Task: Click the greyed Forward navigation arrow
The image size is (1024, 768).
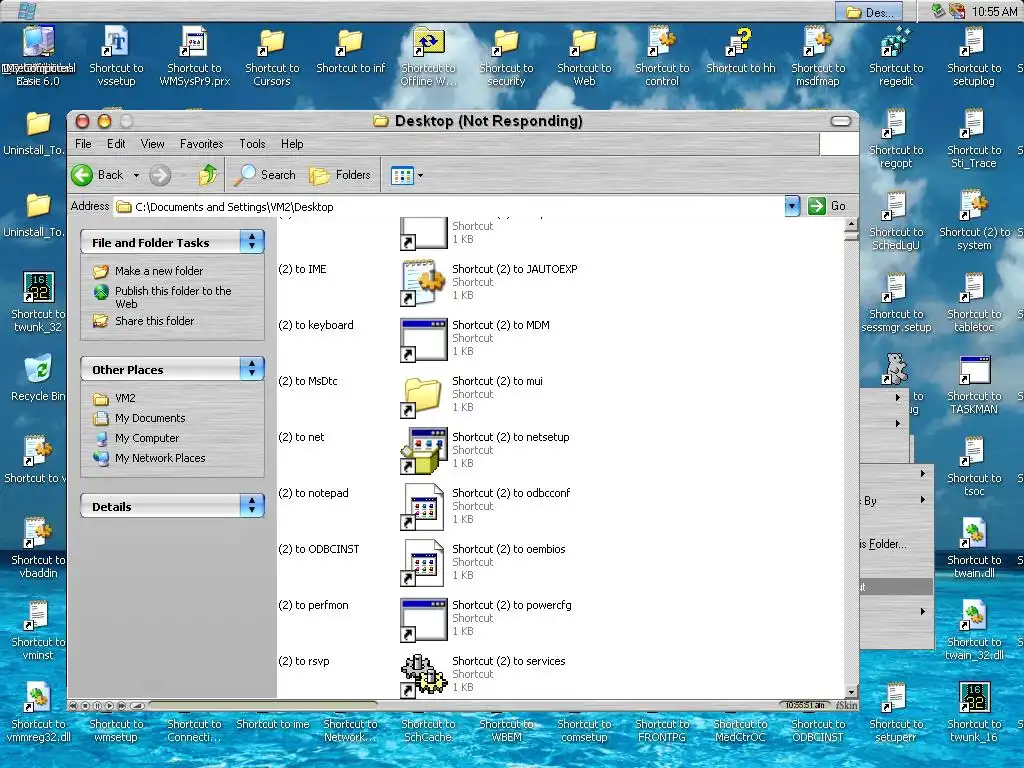Action: pyautogui.click(x=160, y=175)
